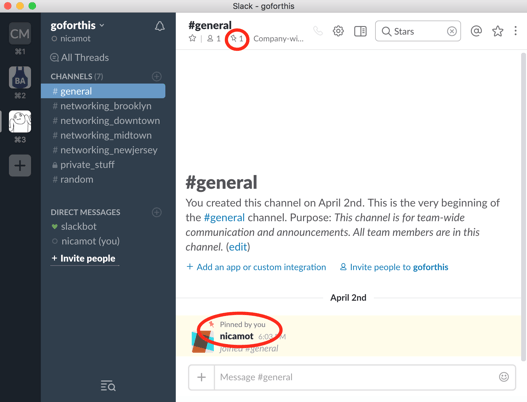This screenshot has width=527, height=402.
Task: Toggle channel details pane icon
Action: coord(360,31)
